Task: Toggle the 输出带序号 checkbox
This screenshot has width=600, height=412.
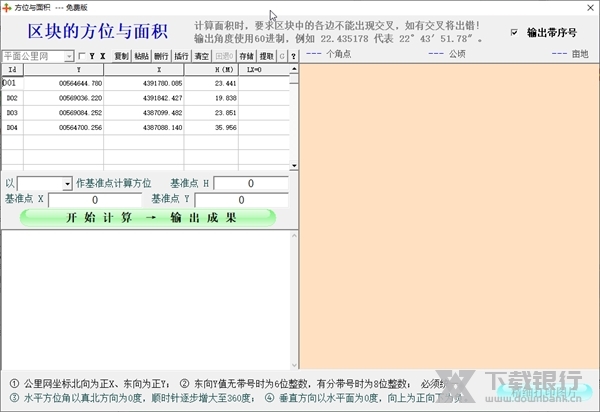Action: (514, 33)
